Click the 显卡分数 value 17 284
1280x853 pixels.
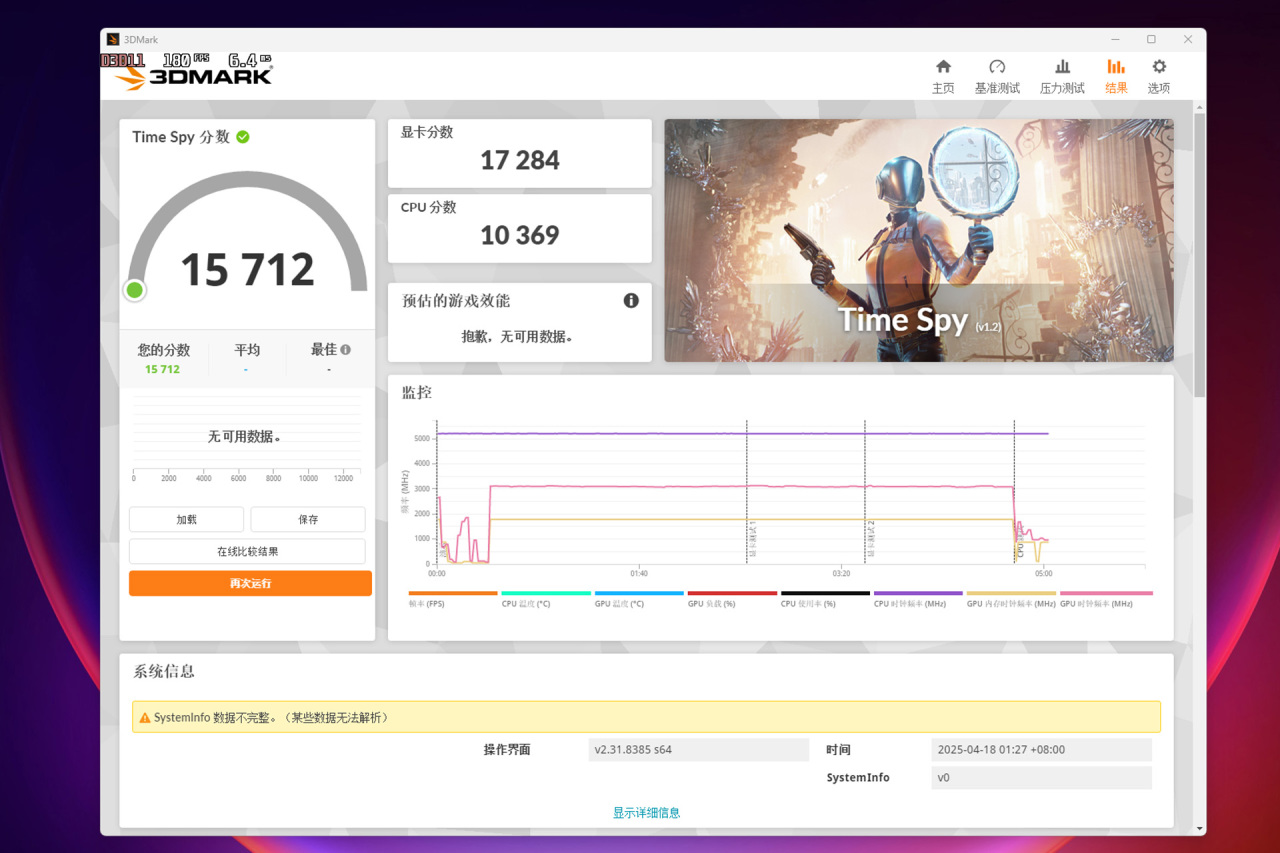pos(520,160)
